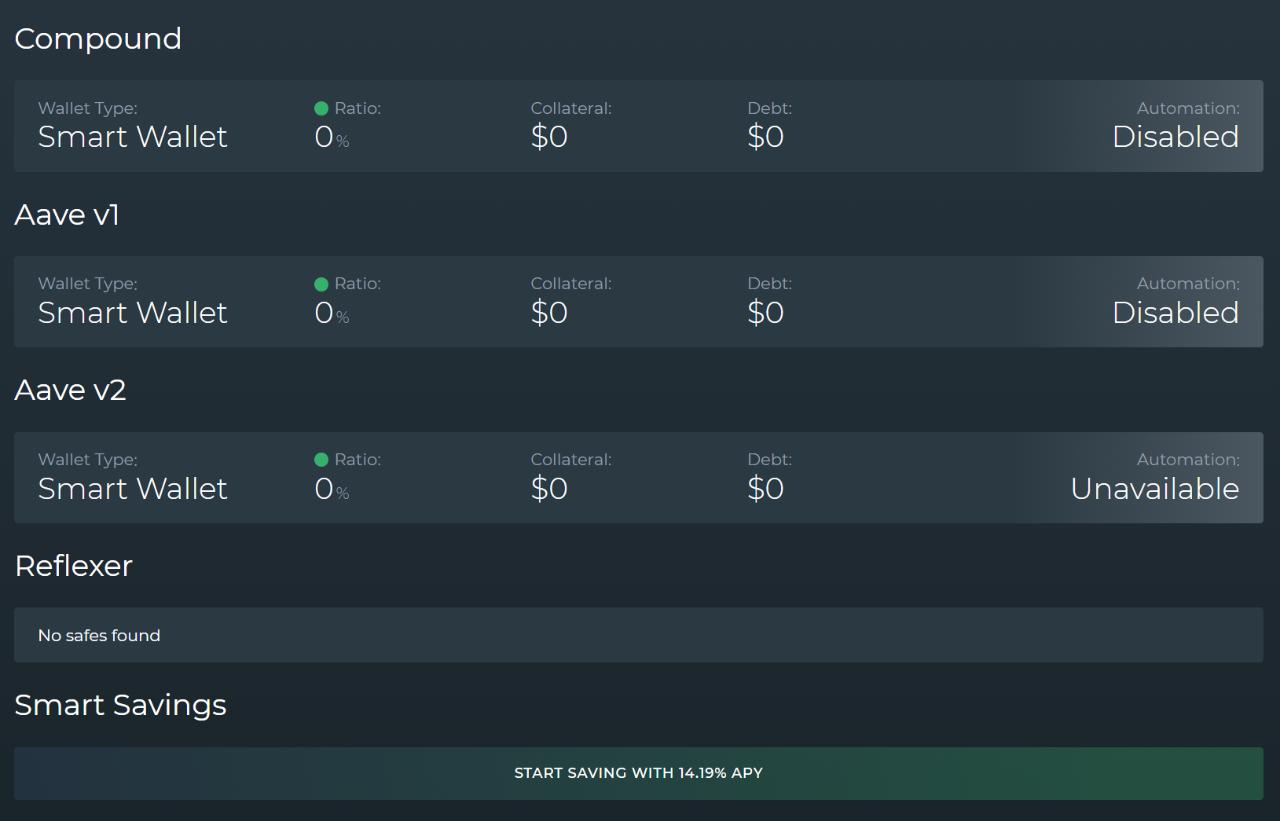1280x821 pixels.
Task: Click the Disabled automation status in Aave v1
Action: 1175,313
